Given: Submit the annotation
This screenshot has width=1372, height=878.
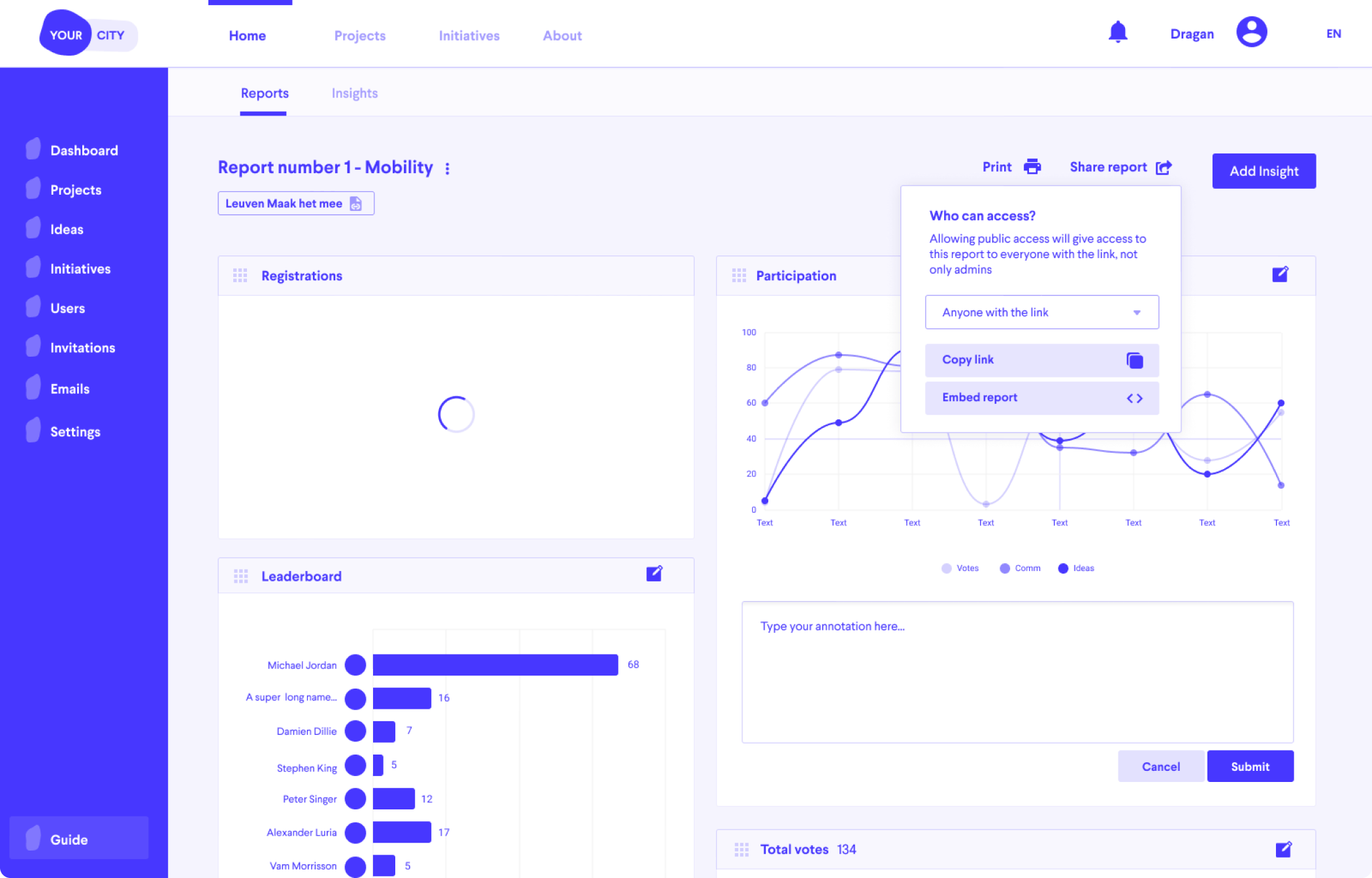Looking at the screenshot, I should click(x=1250, y=766).
